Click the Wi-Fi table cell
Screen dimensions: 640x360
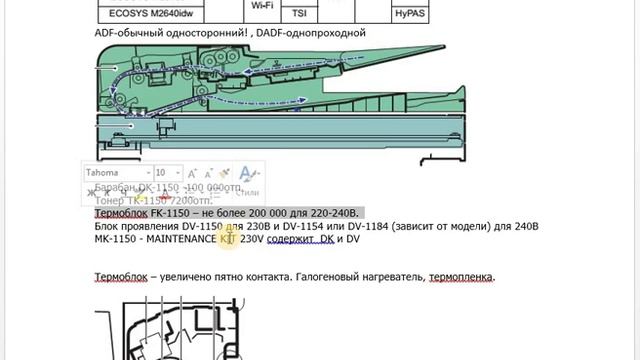click(262, 6)
